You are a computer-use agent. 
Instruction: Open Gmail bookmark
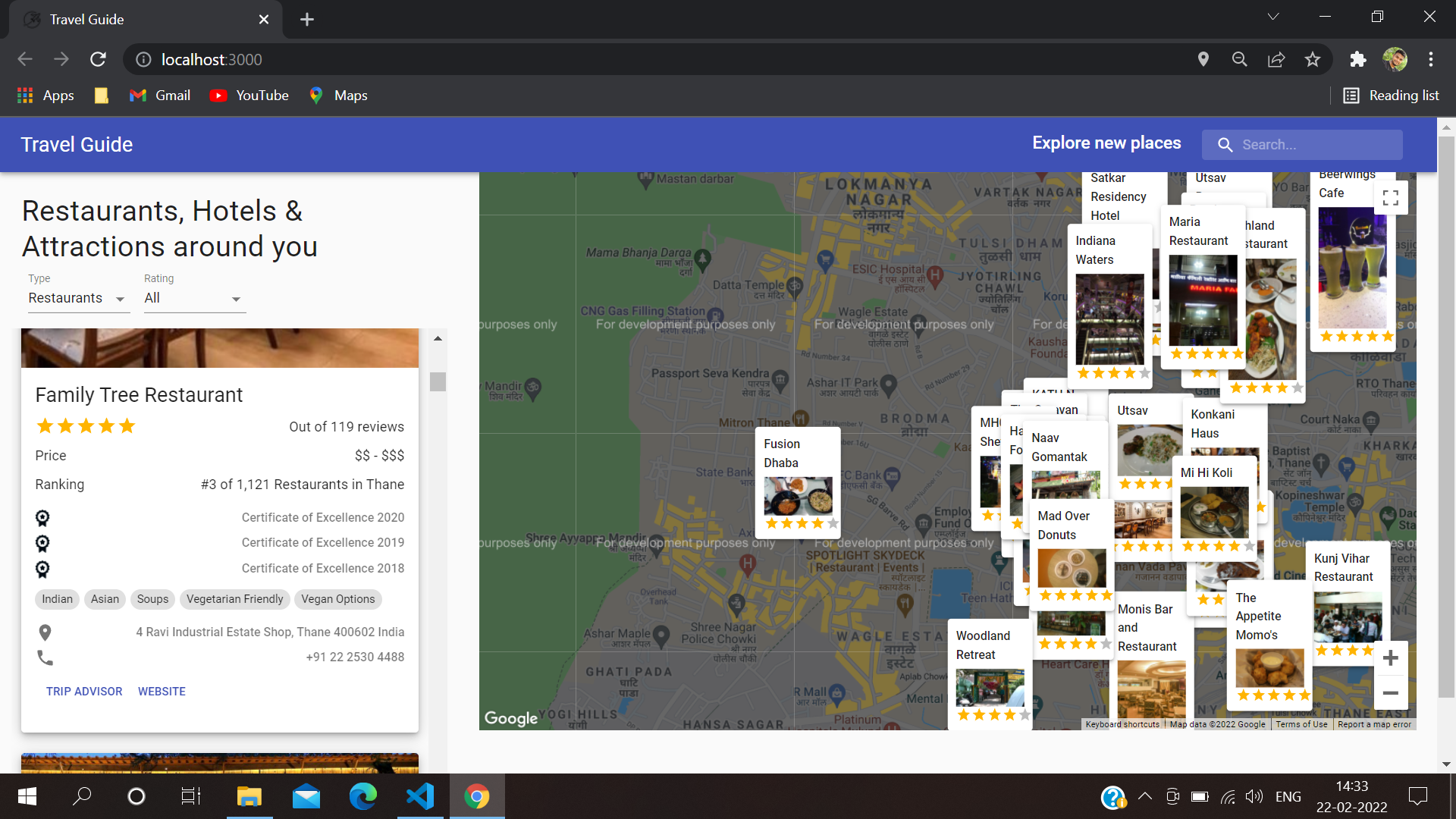click(x=160, y=96)
